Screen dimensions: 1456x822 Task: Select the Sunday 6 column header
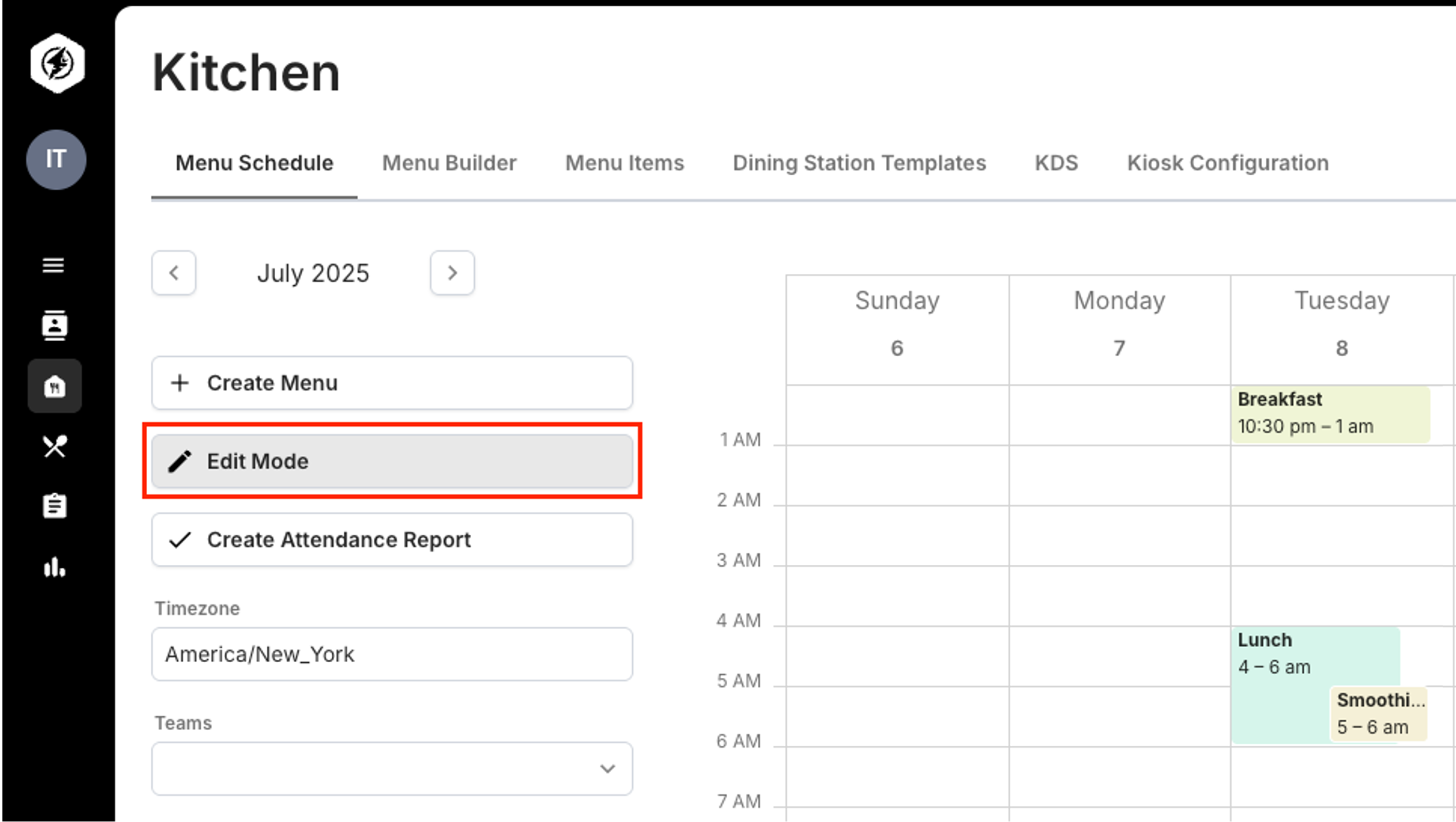pos(897,330)
